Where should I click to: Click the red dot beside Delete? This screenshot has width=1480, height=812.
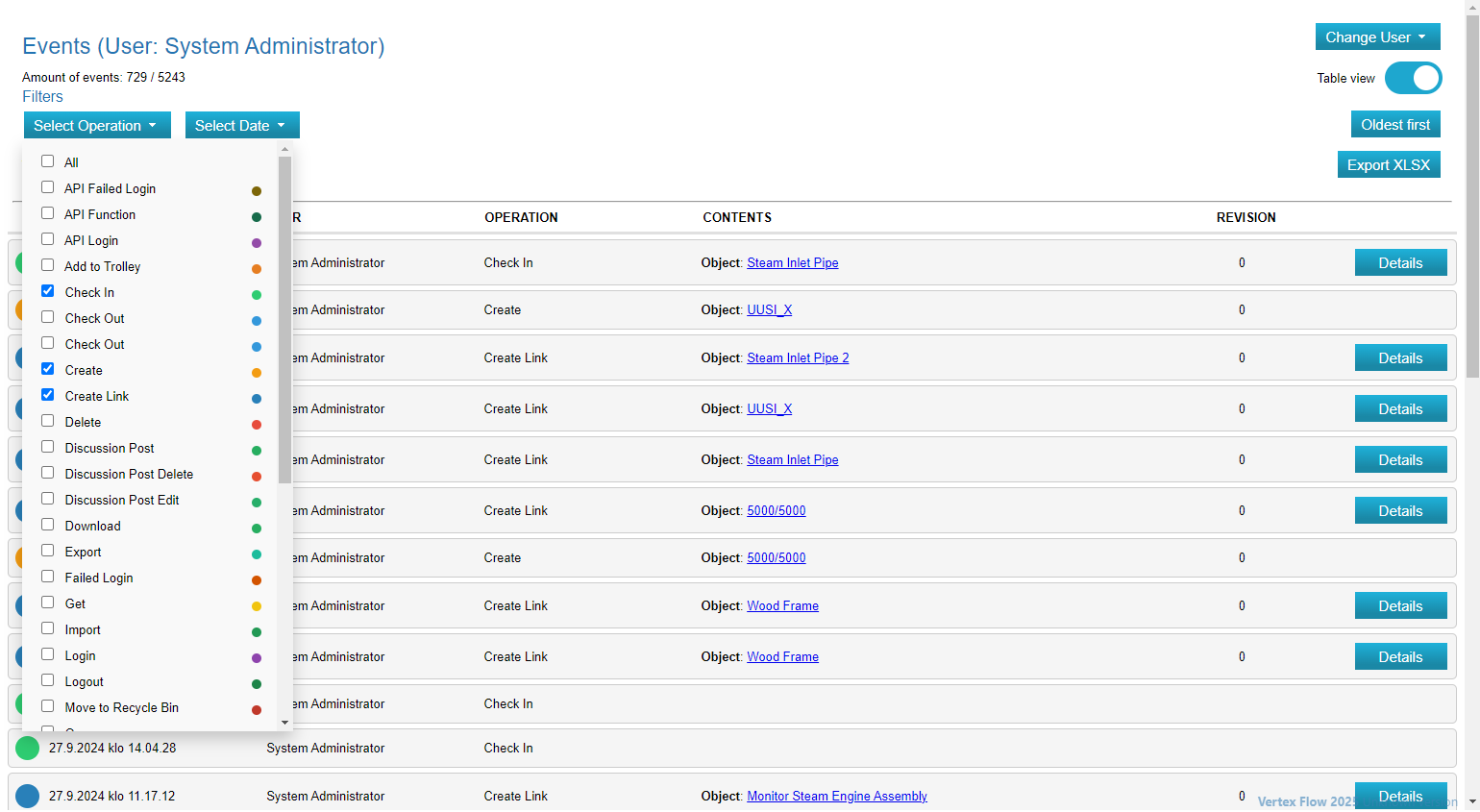pyautogui.click(x=257, y=425)
